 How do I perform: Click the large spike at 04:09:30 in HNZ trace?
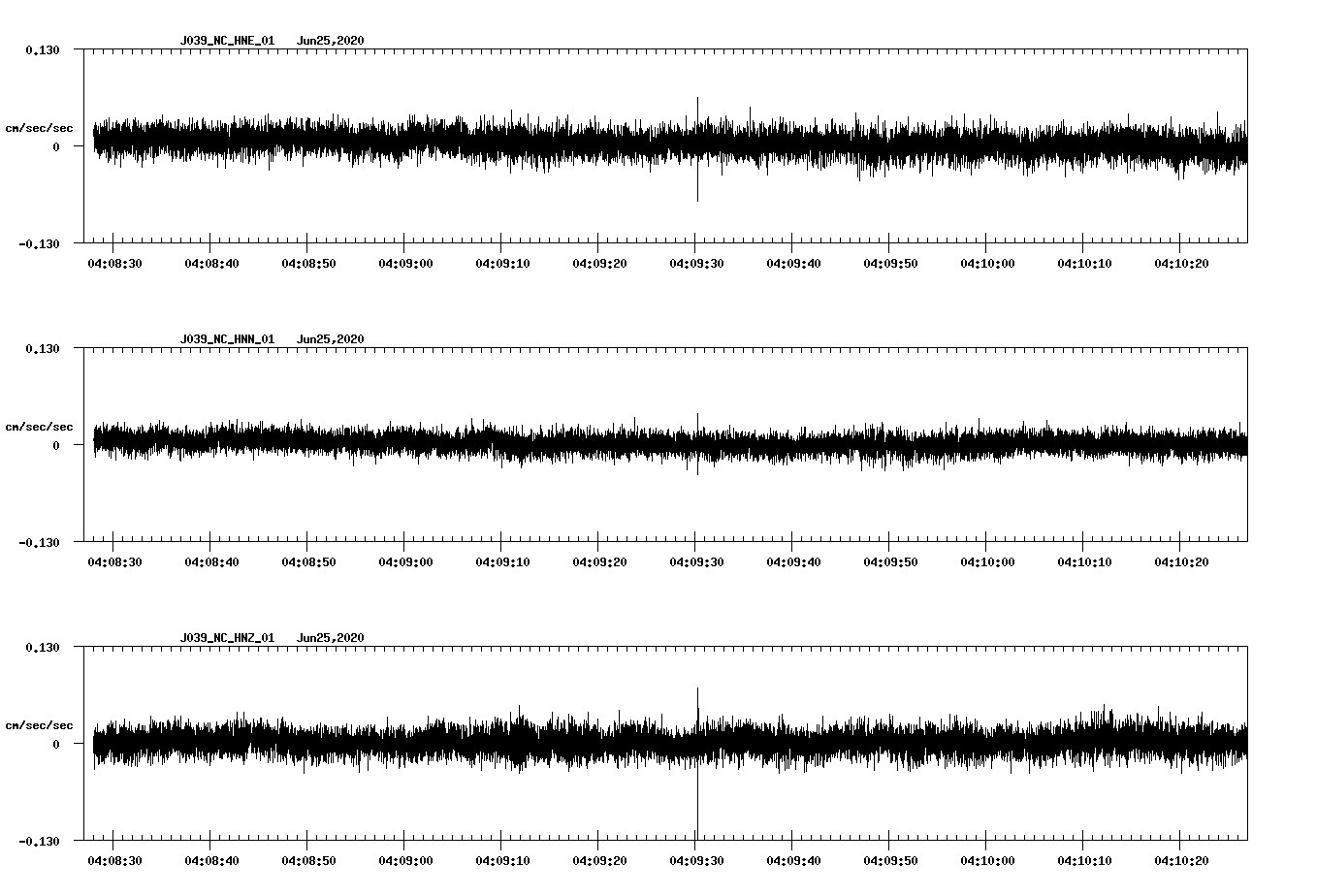[x=697, y=763]
